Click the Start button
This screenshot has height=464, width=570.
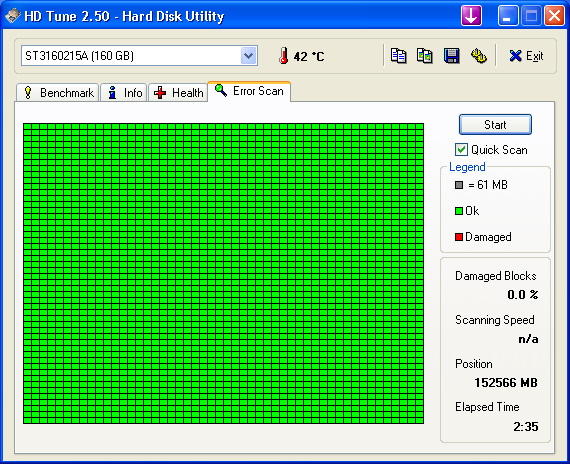coord(495,125)
